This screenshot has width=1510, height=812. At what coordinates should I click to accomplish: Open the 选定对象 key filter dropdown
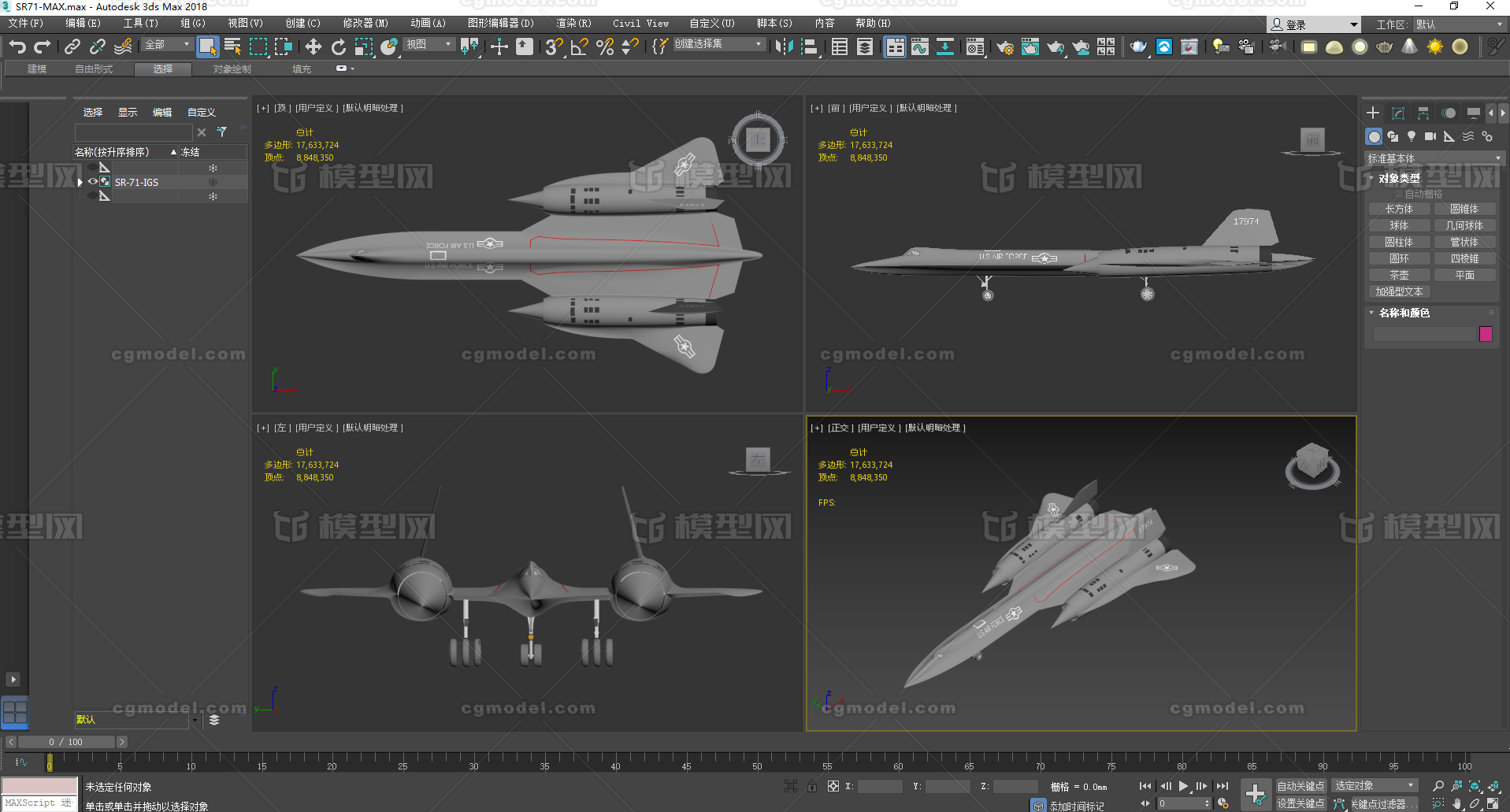click(x=1375, y=786)
